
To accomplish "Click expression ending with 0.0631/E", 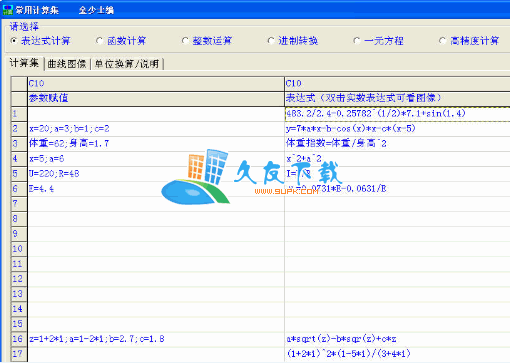I will [x=397, y=189].
